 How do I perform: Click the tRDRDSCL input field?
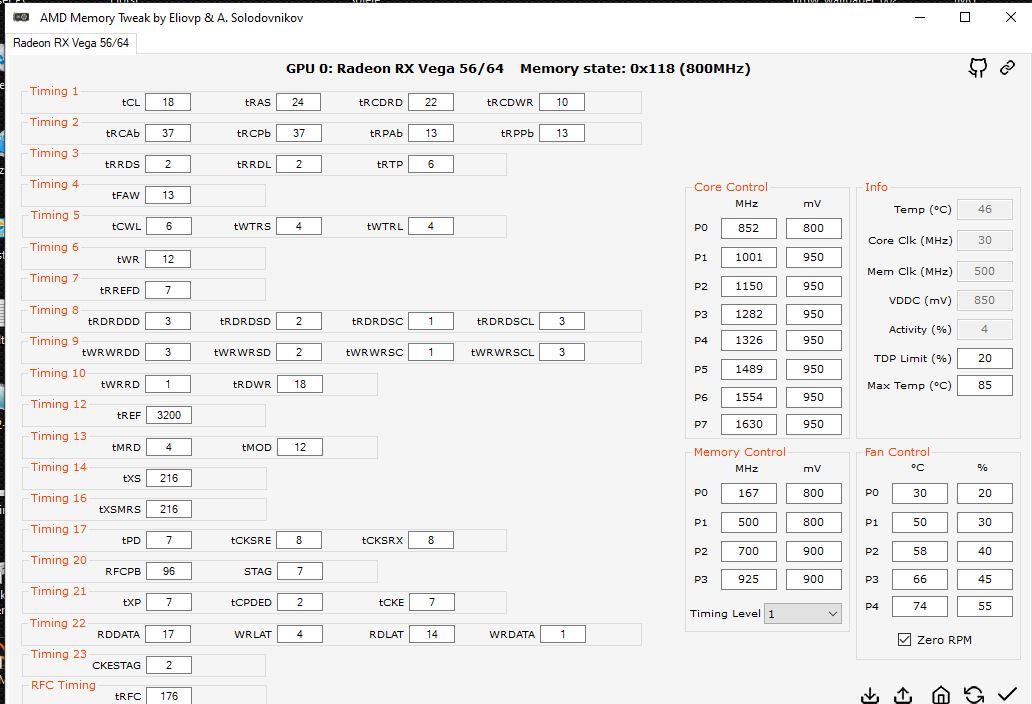561,321
